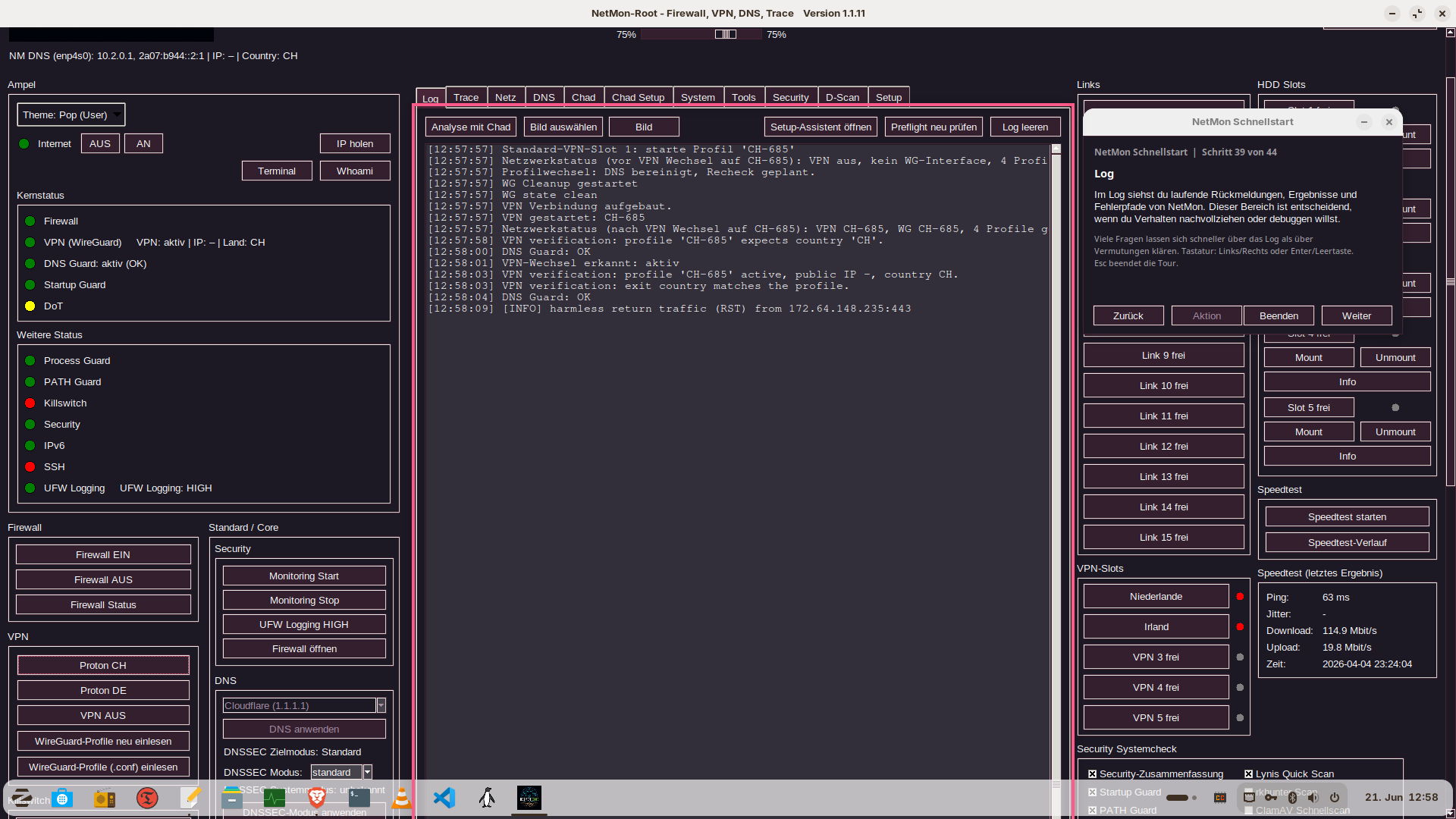This screenshot has width=1456, height=819.
Task: Click the red status dot next to Irland
Action: pos(1240,627)
